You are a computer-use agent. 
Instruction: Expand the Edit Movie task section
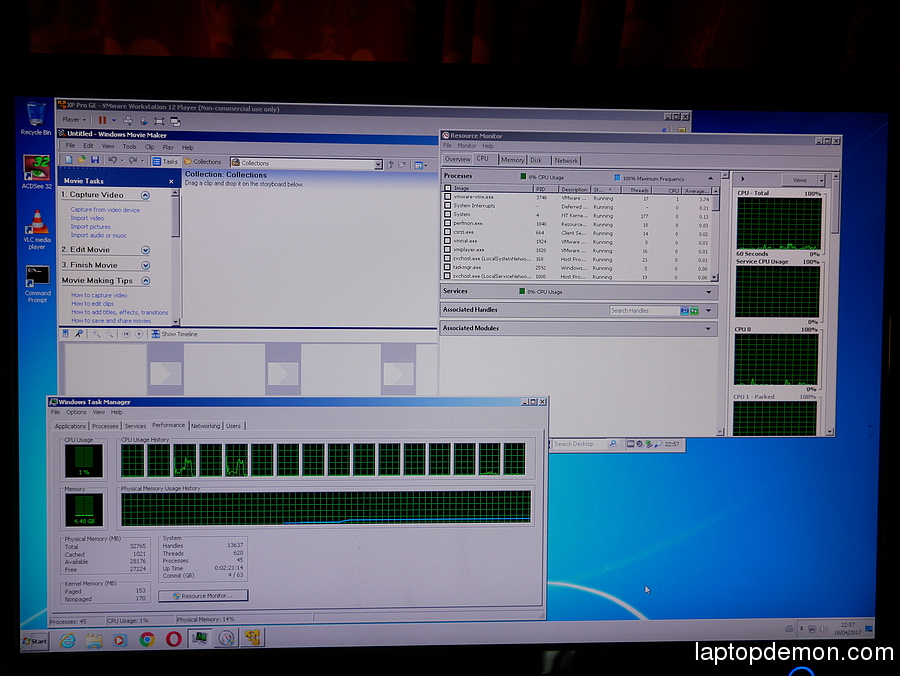pyautogui.click(x=145, y=250)
